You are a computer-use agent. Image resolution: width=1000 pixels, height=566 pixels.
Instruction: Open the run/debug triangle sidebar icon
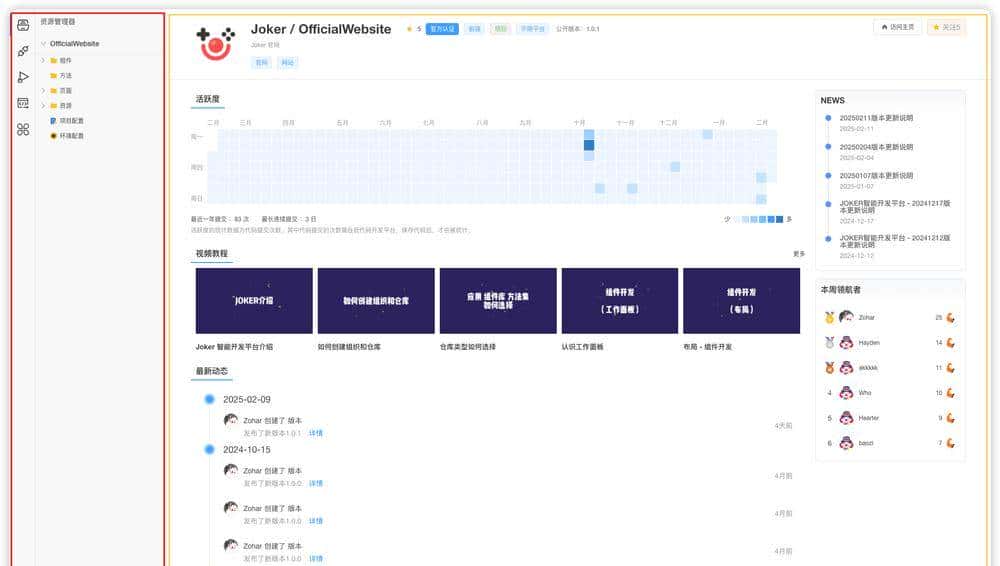pyautogui.click(x=23, y=77)
